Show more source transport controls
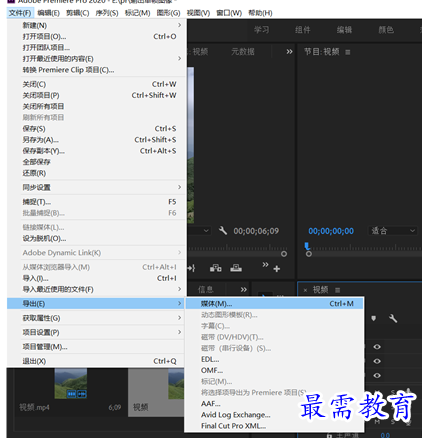Viewport: 422px width, 438px height. pyautogui.click(x=265, y=265)
